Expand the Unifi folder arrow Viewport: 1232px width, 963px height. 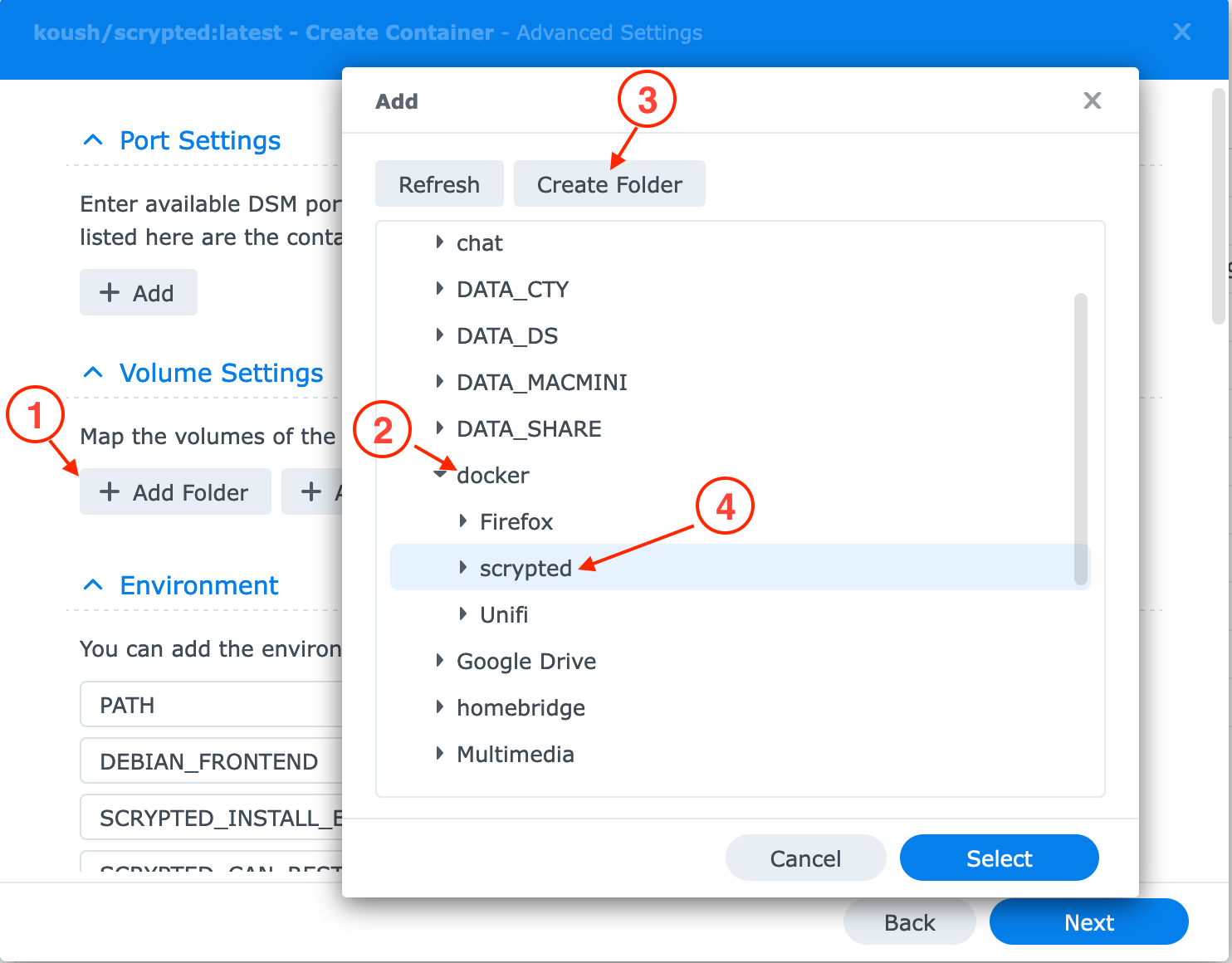[x=463, y=613]
